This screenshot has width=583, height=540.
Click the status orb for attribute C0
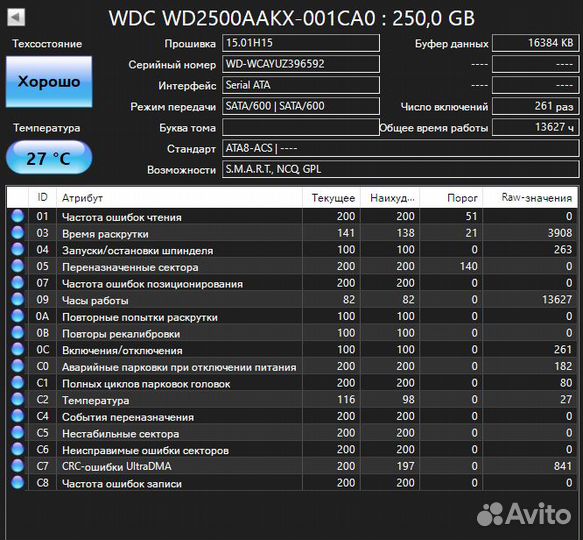17,366
